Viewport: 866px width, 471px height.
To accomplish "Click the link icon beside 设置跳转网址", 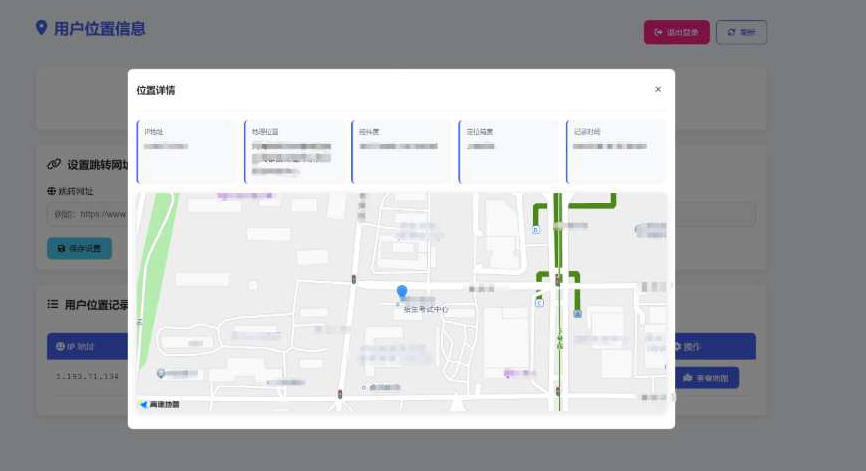I will tap(54, 164).
